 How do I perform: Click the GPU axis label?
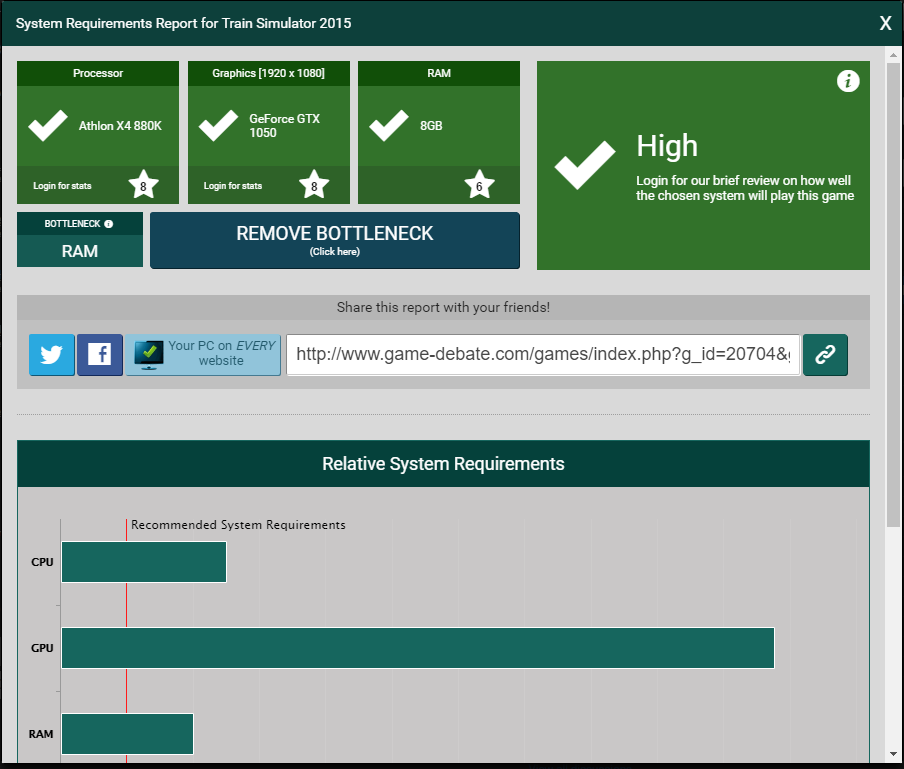(42, 648)
